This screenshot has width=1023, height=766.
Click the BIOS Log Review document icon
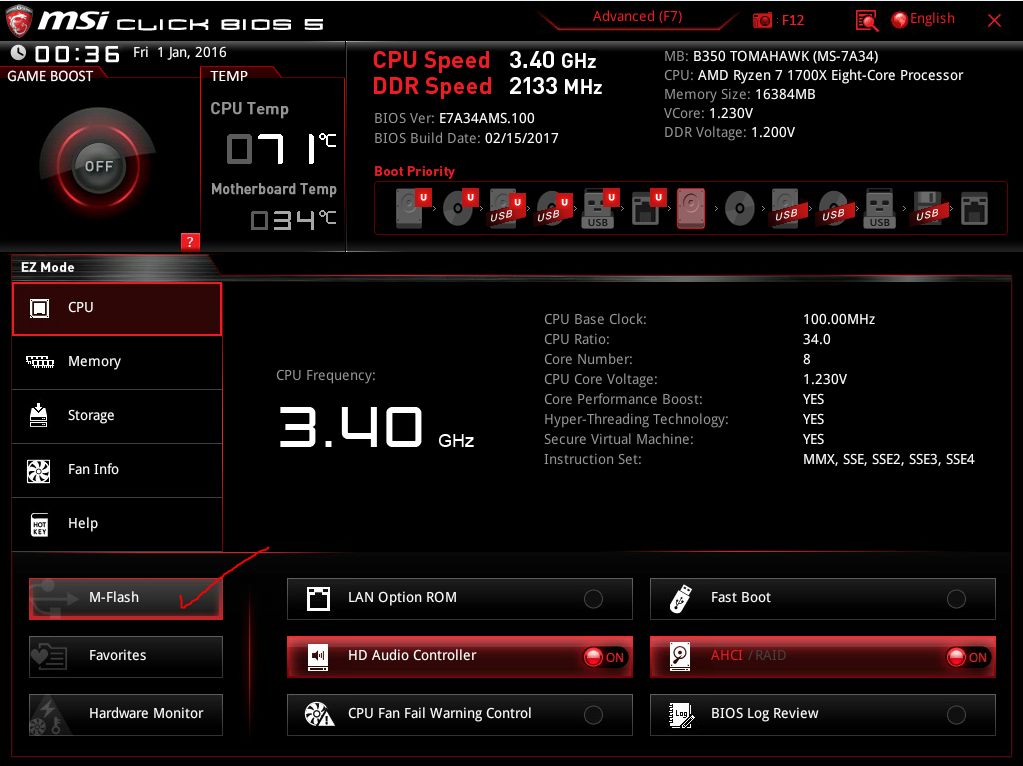click(681, 714)
